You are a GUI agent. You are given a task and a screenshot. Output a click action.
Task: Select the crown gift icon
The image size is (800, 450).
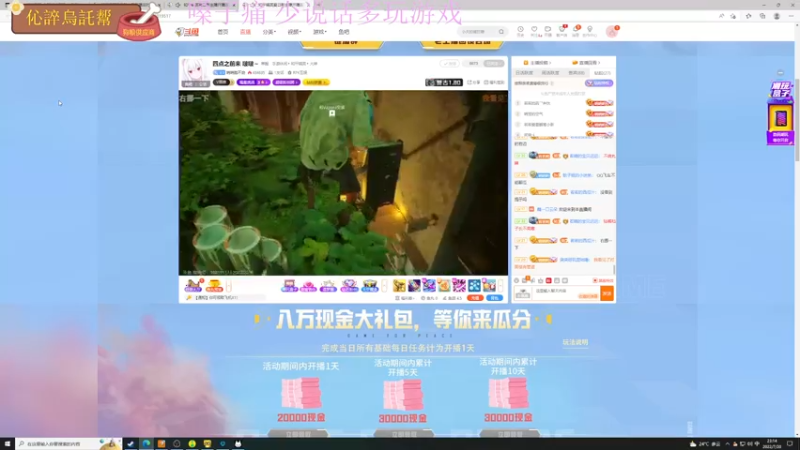(x=328, y=285)
